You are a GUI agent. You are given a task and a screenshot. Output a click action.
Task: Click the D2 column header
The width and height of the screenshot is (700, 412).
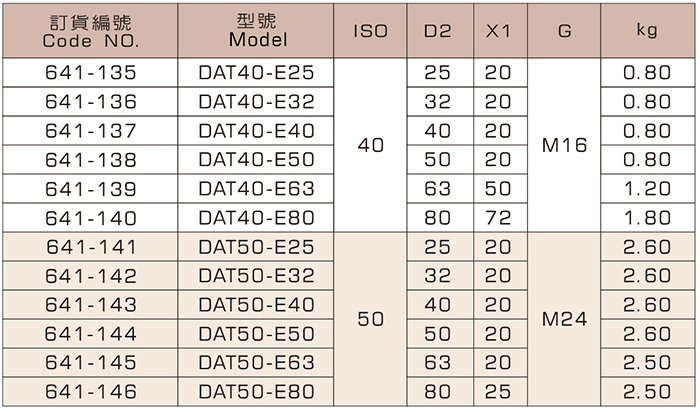pos(437,31)
